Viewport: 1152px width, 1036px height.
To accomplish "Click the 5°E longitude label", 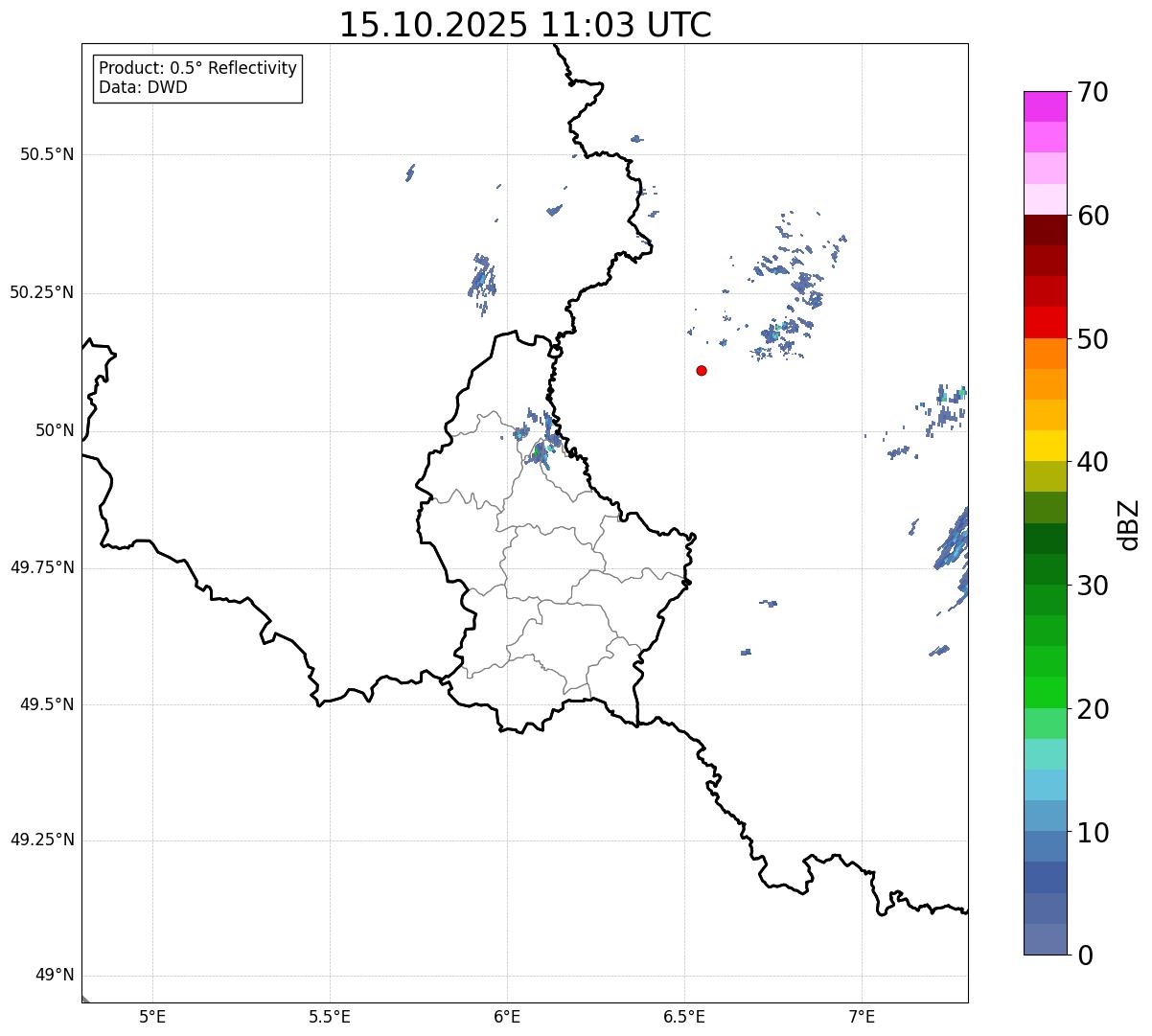I will coord(152,1017).
